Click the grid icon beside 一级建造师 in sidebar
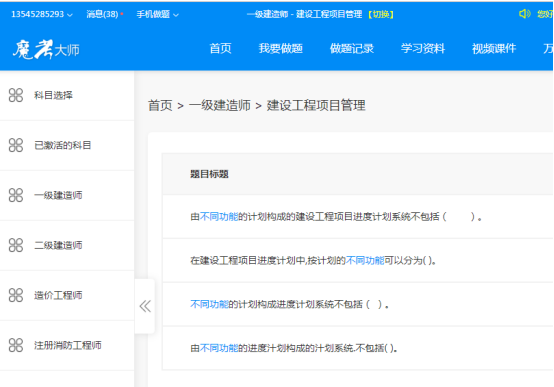The height and width of the screenshot is (387, 554). (16, 195)
